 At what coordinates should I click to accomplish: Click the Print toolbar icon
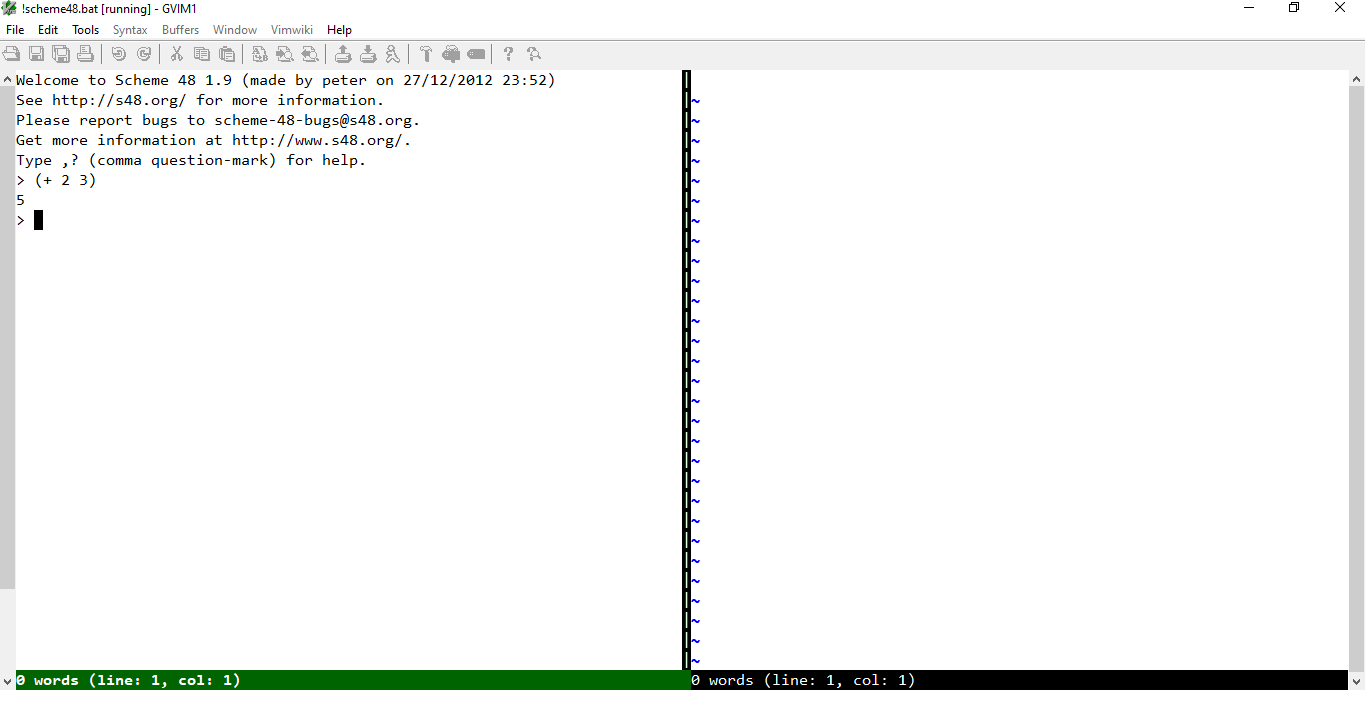point(86,54)
